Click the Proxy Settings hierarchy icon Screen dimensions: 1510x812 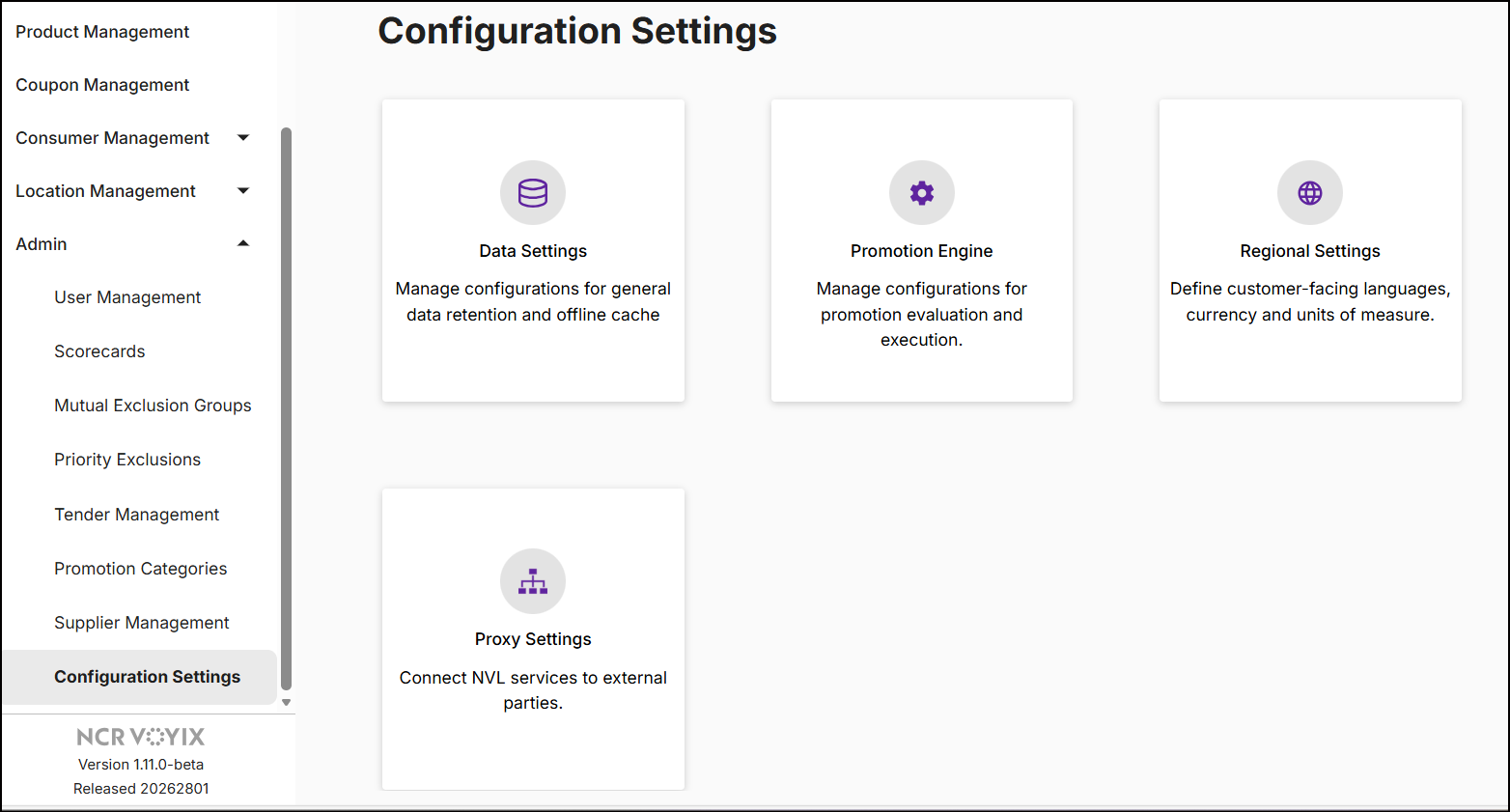point(532,580)
